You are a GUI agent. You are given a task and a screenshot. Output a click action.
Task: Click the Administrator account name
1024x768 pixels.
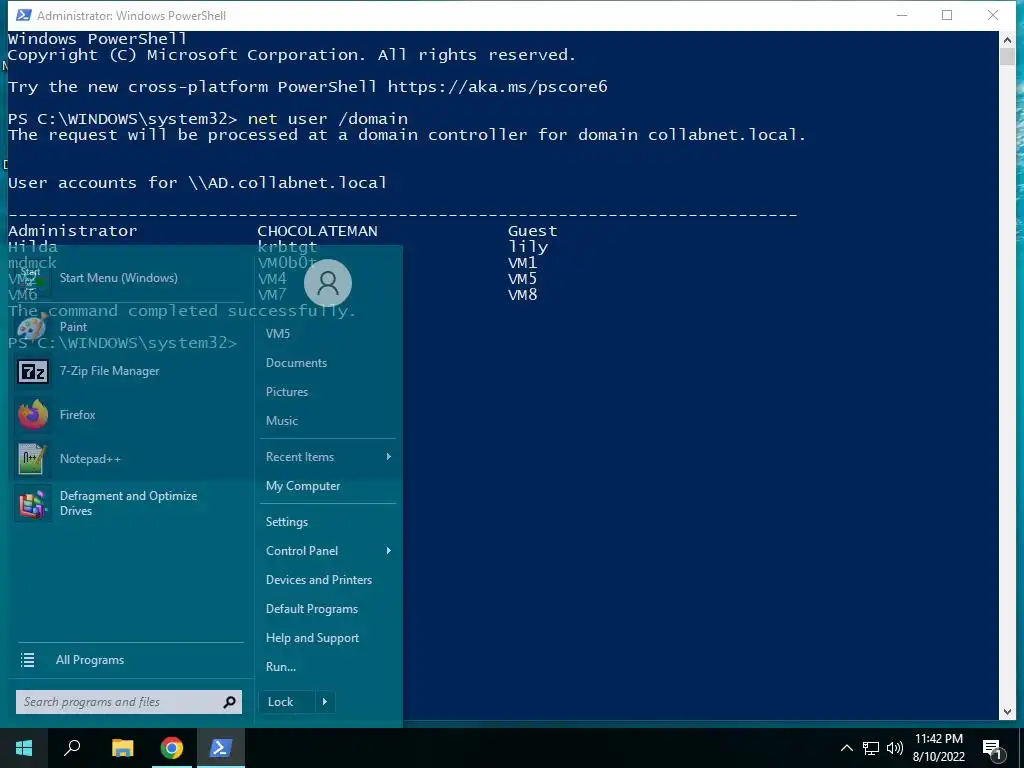coord(72,231)
